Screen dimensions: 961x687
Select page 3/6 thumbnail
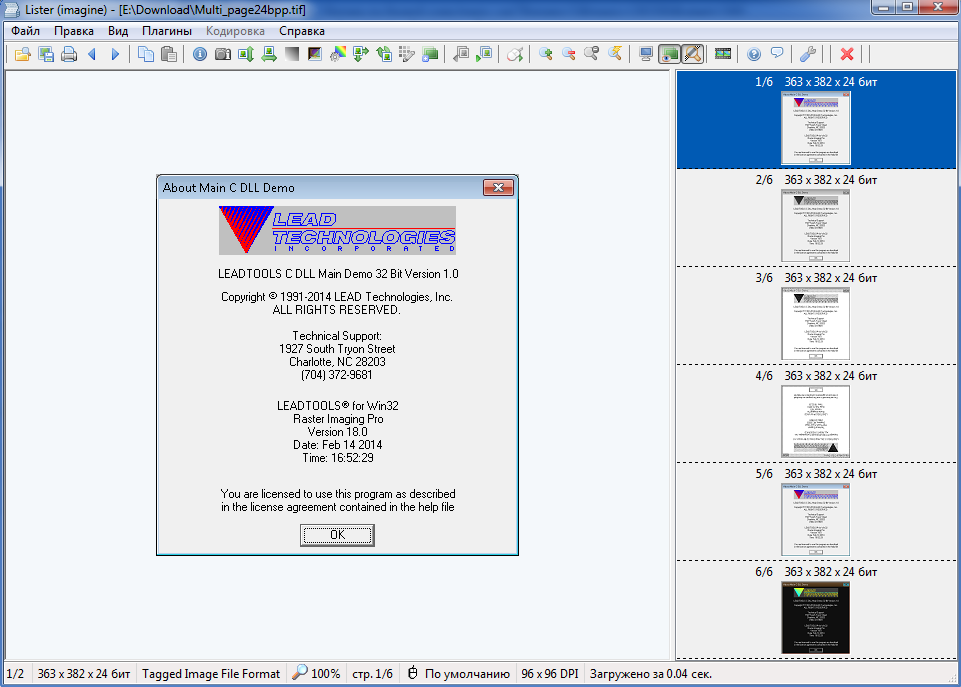click(x=816, y=324)
